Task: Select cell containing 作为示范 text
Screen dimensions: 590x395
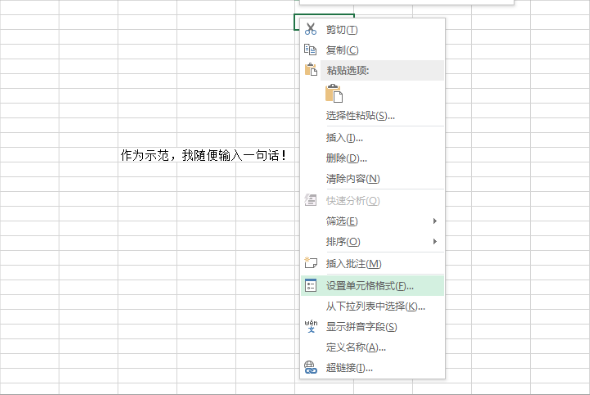Action: click(x=147, y=155)
